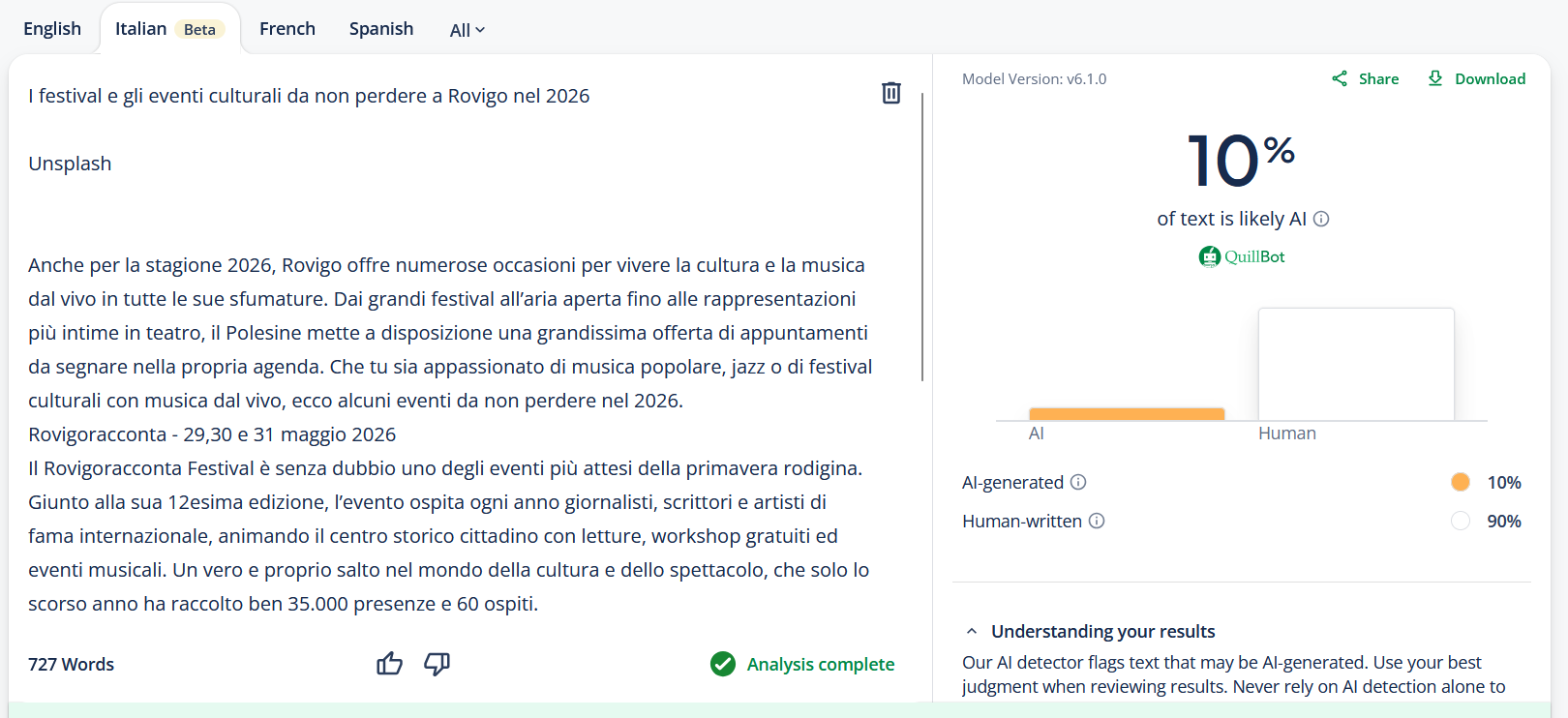Click info icon next to AI-generated
Image resolution: width=1568 pixels, height=718 pixels.
[x=1078, y=482]
